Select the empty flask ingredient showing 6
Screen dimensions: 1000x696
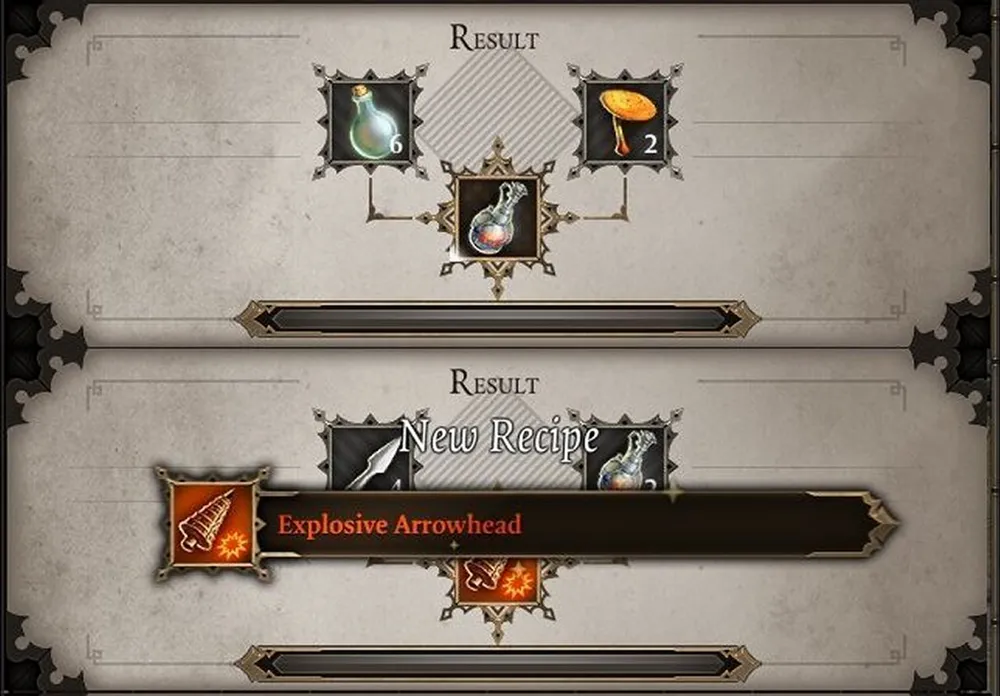[370, 122]
